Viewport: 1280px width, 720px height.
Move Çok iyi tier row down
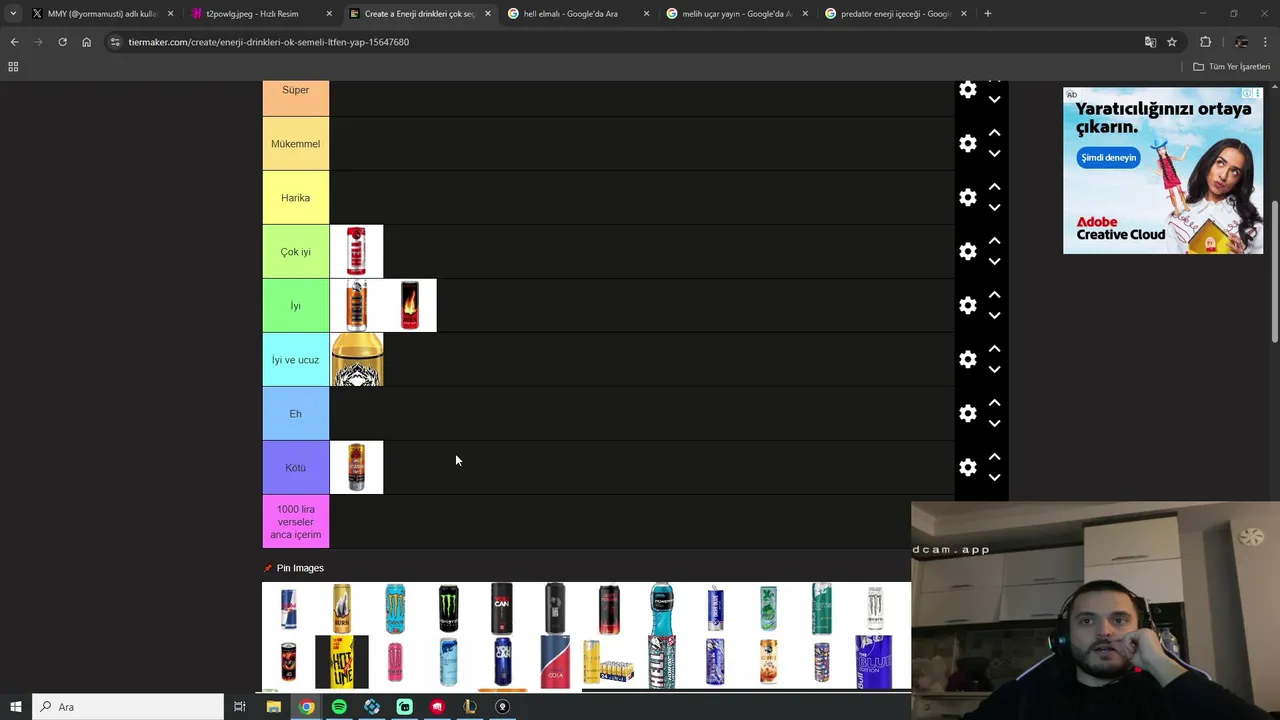[994, 262]
